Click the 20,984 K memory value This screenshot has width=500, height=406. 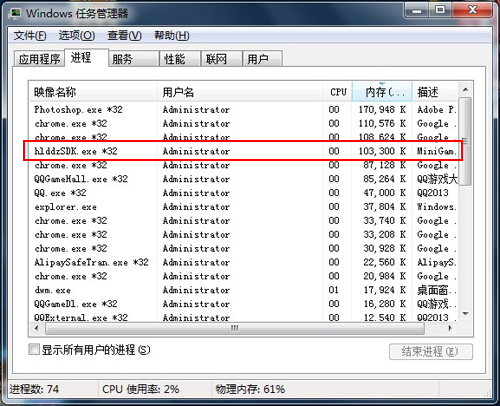(x=384, y=276)
